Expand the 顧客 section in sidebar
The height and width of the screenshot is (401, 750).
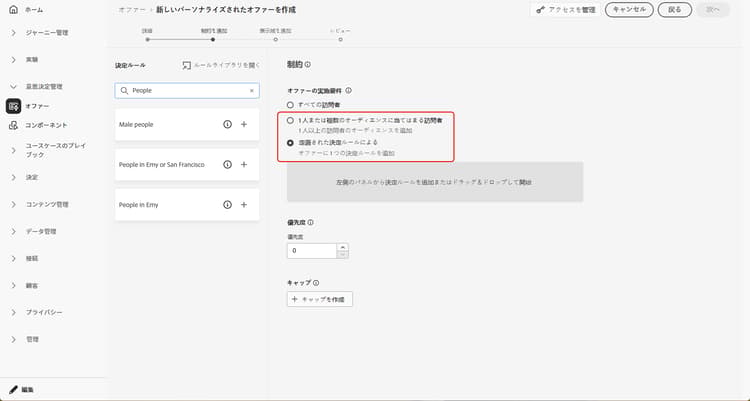tap(13, 286)
